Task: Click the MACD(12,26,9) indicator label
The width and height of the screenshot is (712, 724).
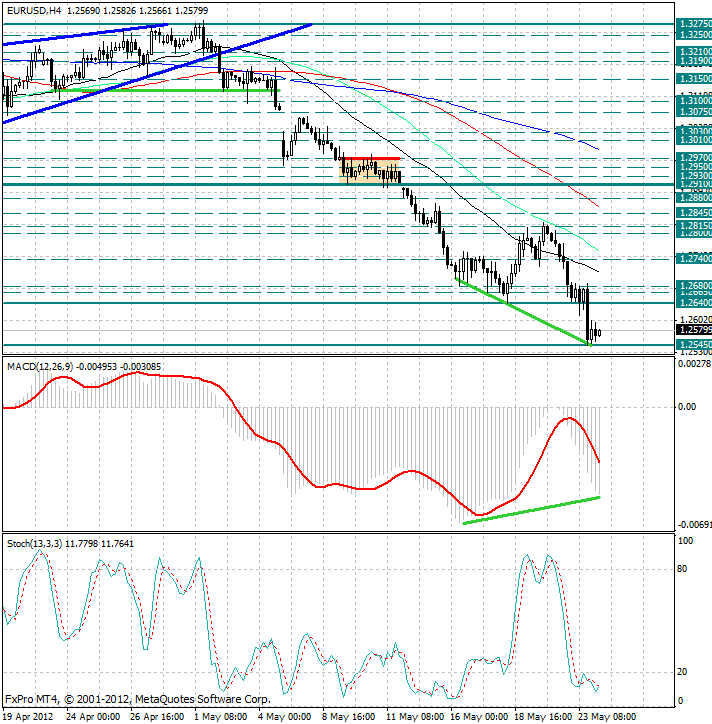Action: pyautogui.click(x=40, y=367)
